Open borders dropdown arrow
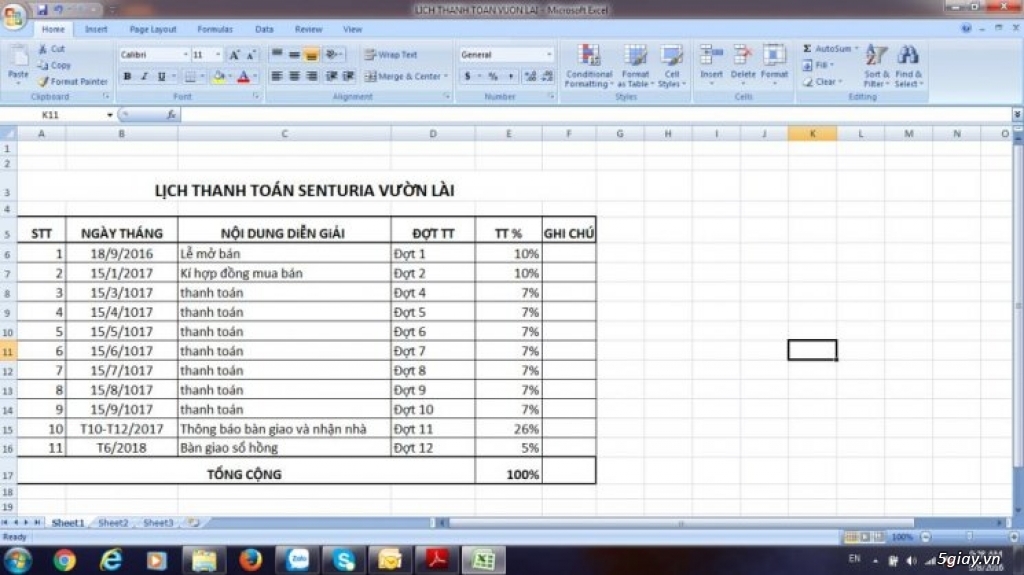 coord(202,76)
